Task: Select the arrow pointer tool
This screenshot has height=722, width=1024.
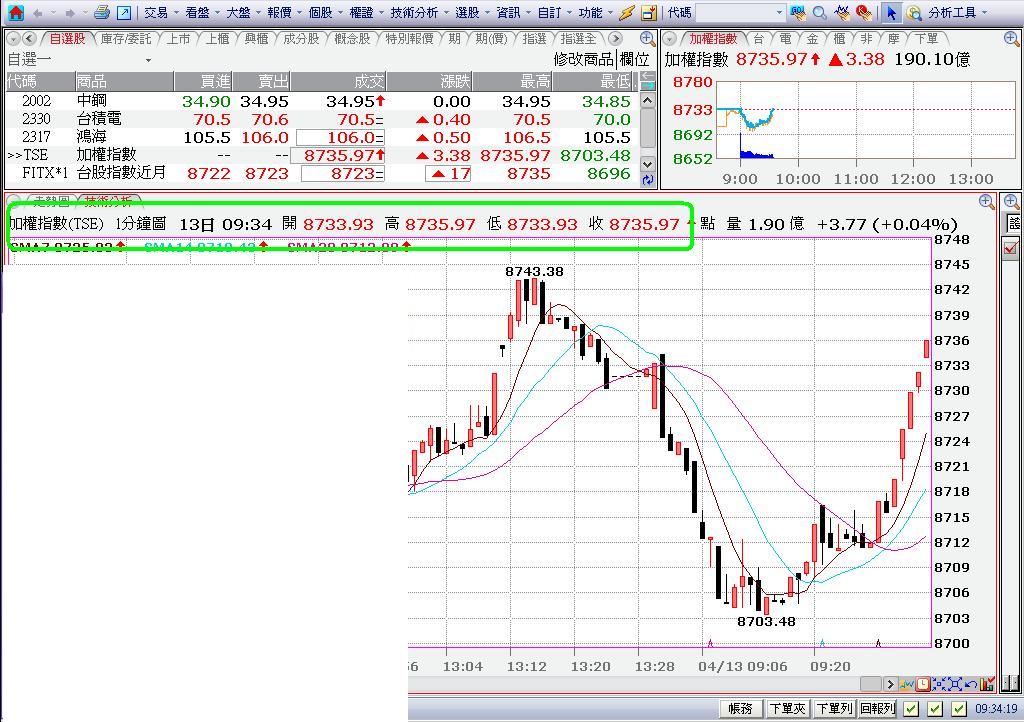Action: pos(891,12)
